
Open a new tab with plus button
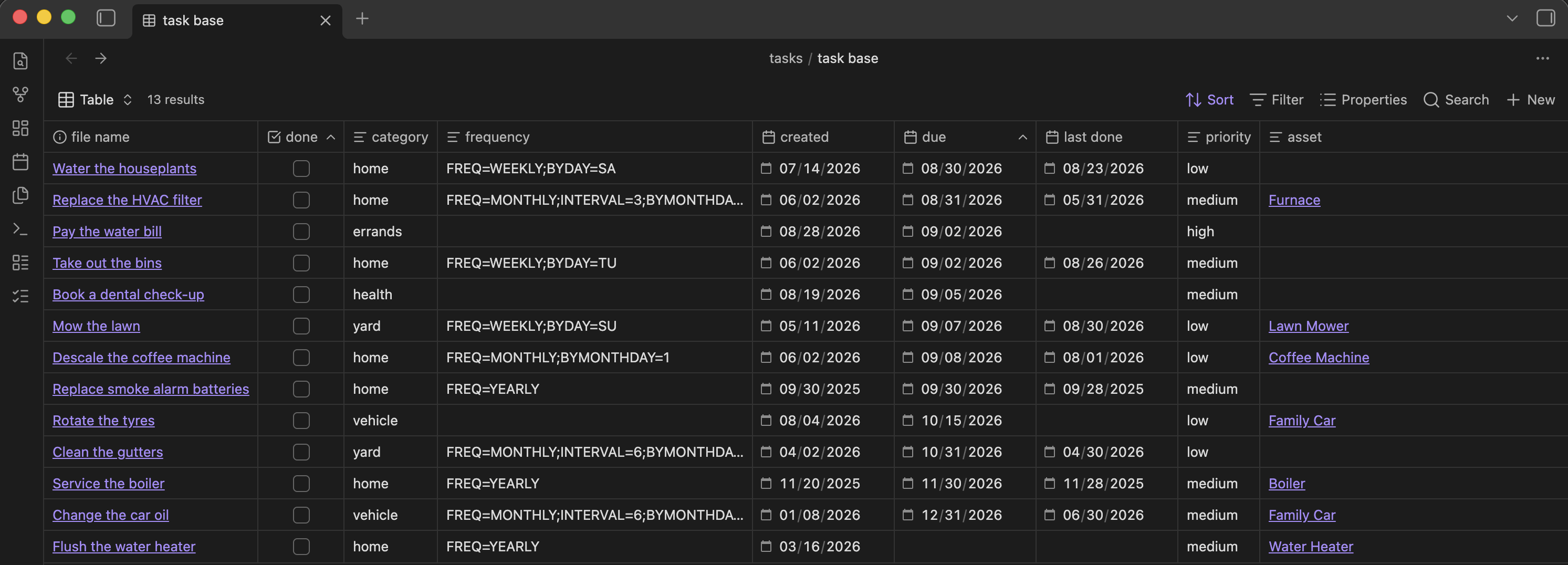coord(362,19)
